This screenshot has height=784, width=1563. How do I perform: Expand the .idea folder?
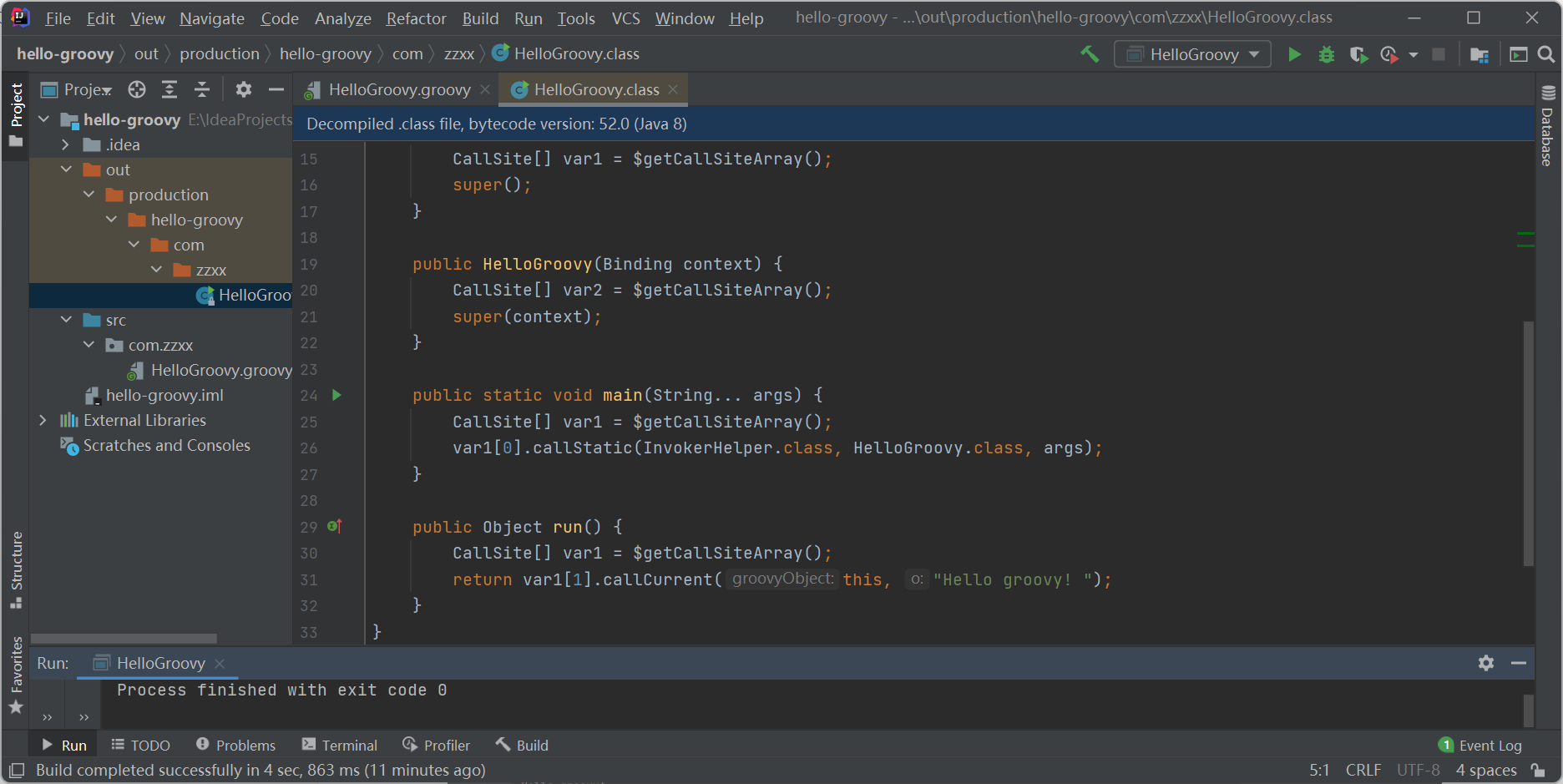(x=66, y=144)
